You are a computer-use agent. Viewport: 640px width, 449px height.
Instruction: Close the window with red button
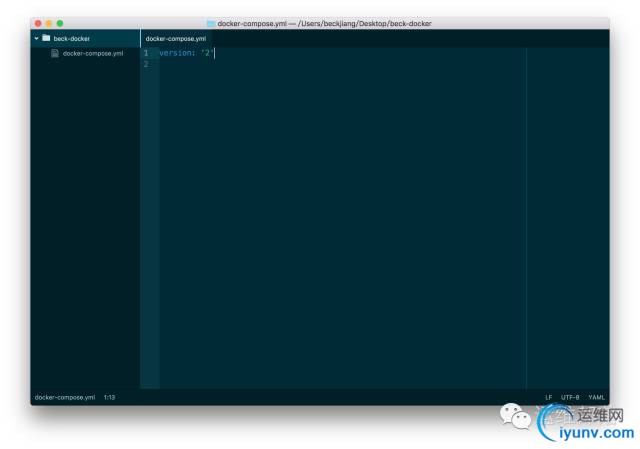click(x=38, y=24)
